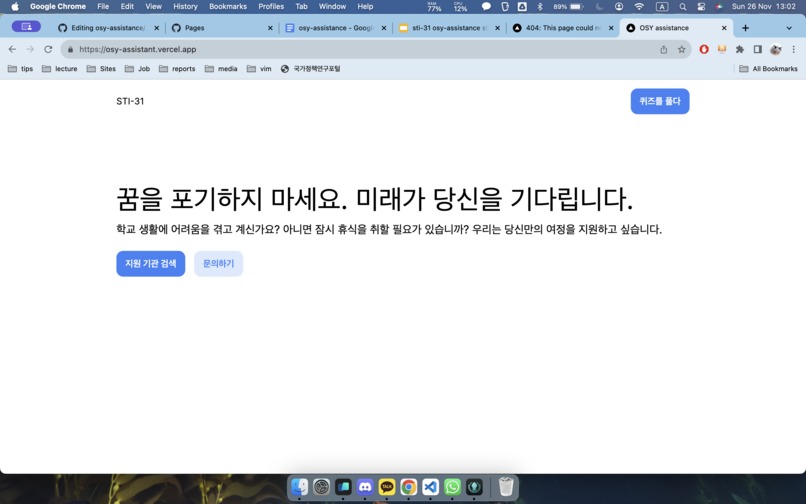Open the Chrome Extensions puzzle icon
The width and height of the screenshot is (806, 504).
(x=740, y=49)
